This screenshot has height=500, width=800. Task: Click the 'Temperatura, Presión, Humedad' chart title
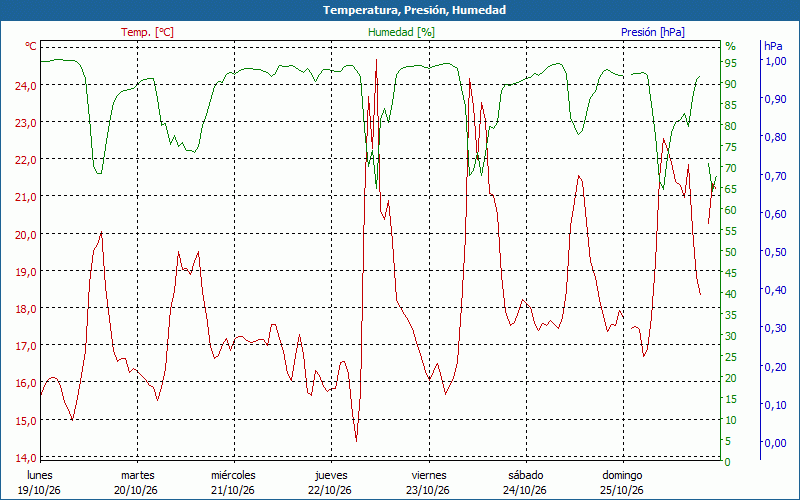coord(414,10)
